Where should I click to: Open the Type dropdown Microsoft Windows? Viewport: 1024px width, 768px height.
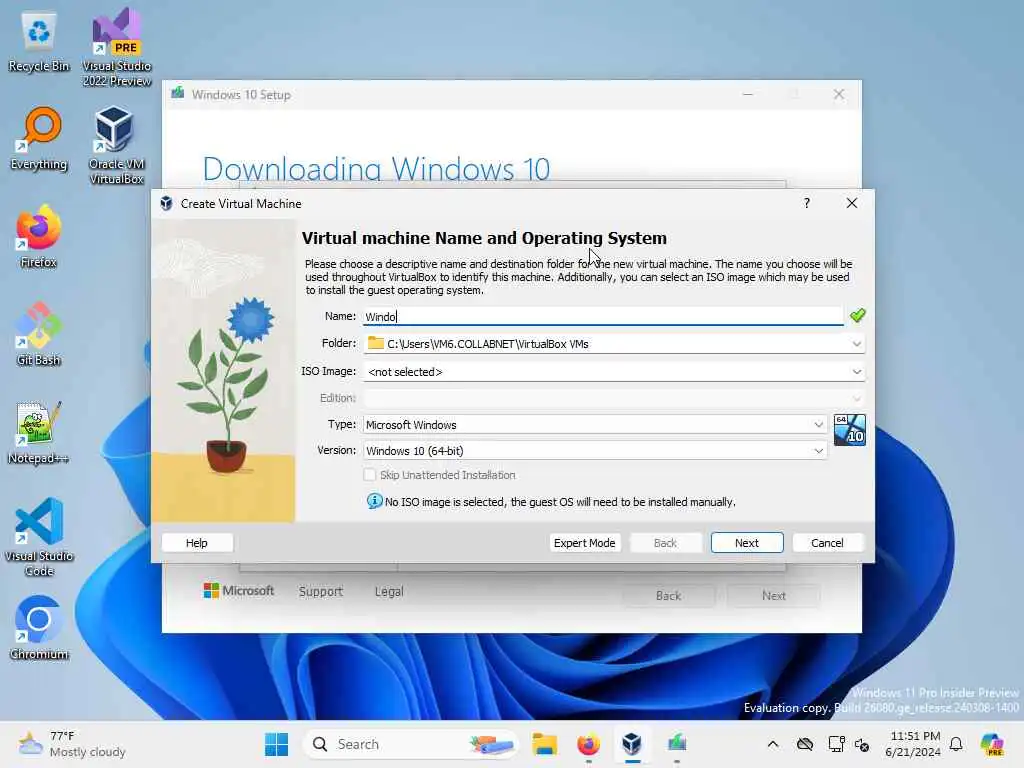coord(595,424)
